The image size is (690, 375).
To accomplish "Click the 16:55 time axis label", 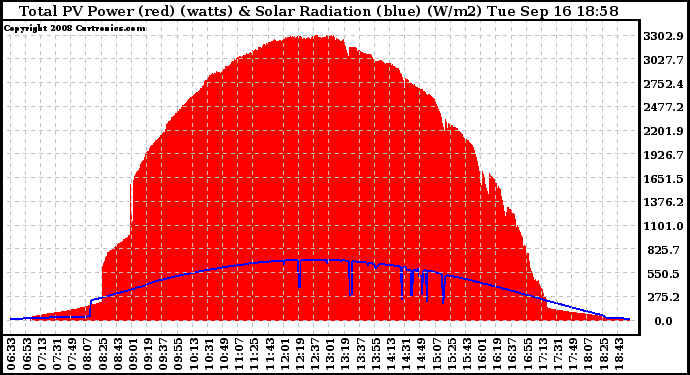I will (x=527, y=353).
